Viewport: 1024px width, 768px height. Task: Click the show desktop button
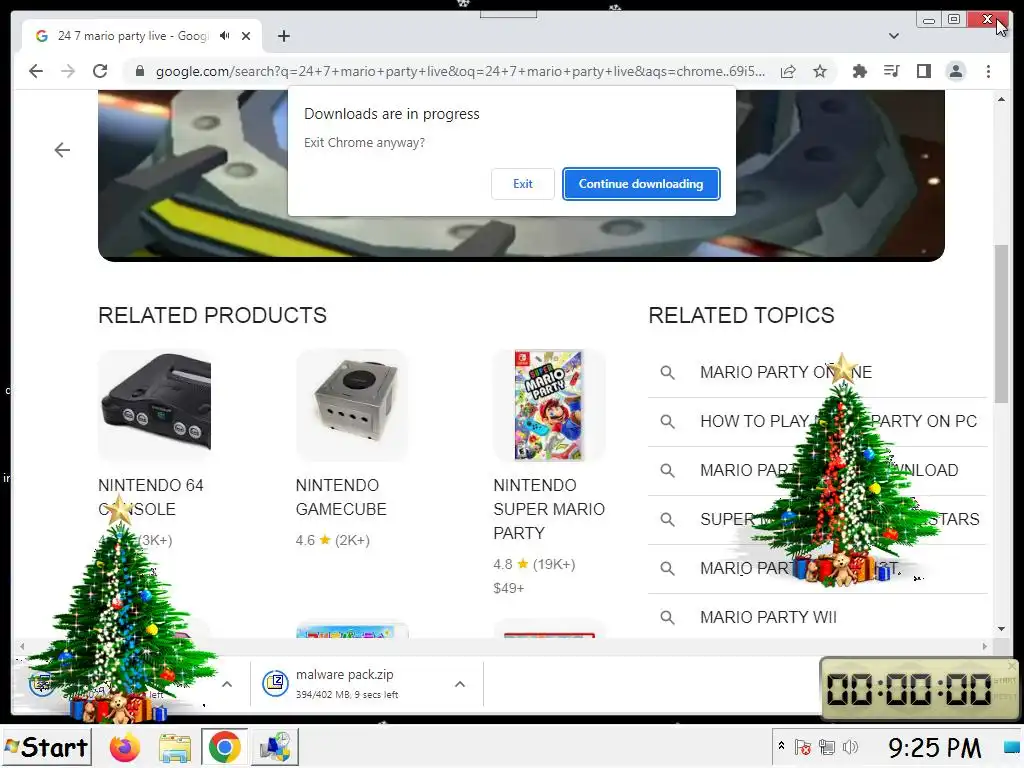click(x=1012, y=747)
